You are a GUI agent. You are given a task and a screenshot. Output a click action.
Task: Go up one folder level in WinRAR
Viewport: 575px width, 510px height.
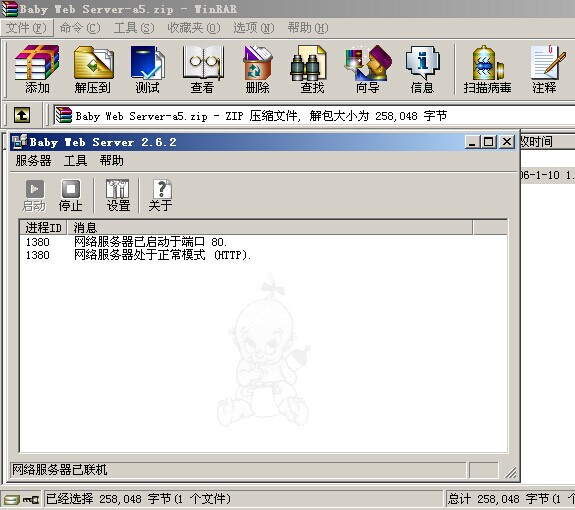click(22, 115)
